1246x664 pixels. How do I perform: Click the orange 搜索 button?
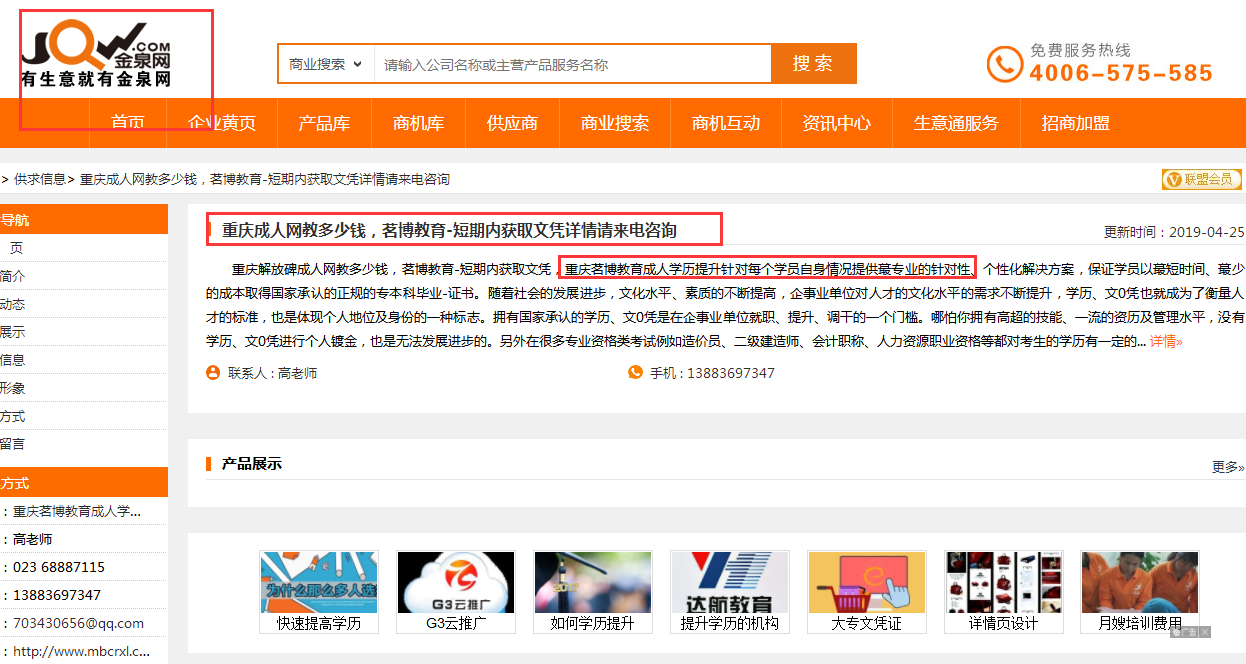click(x=813, y=63)
